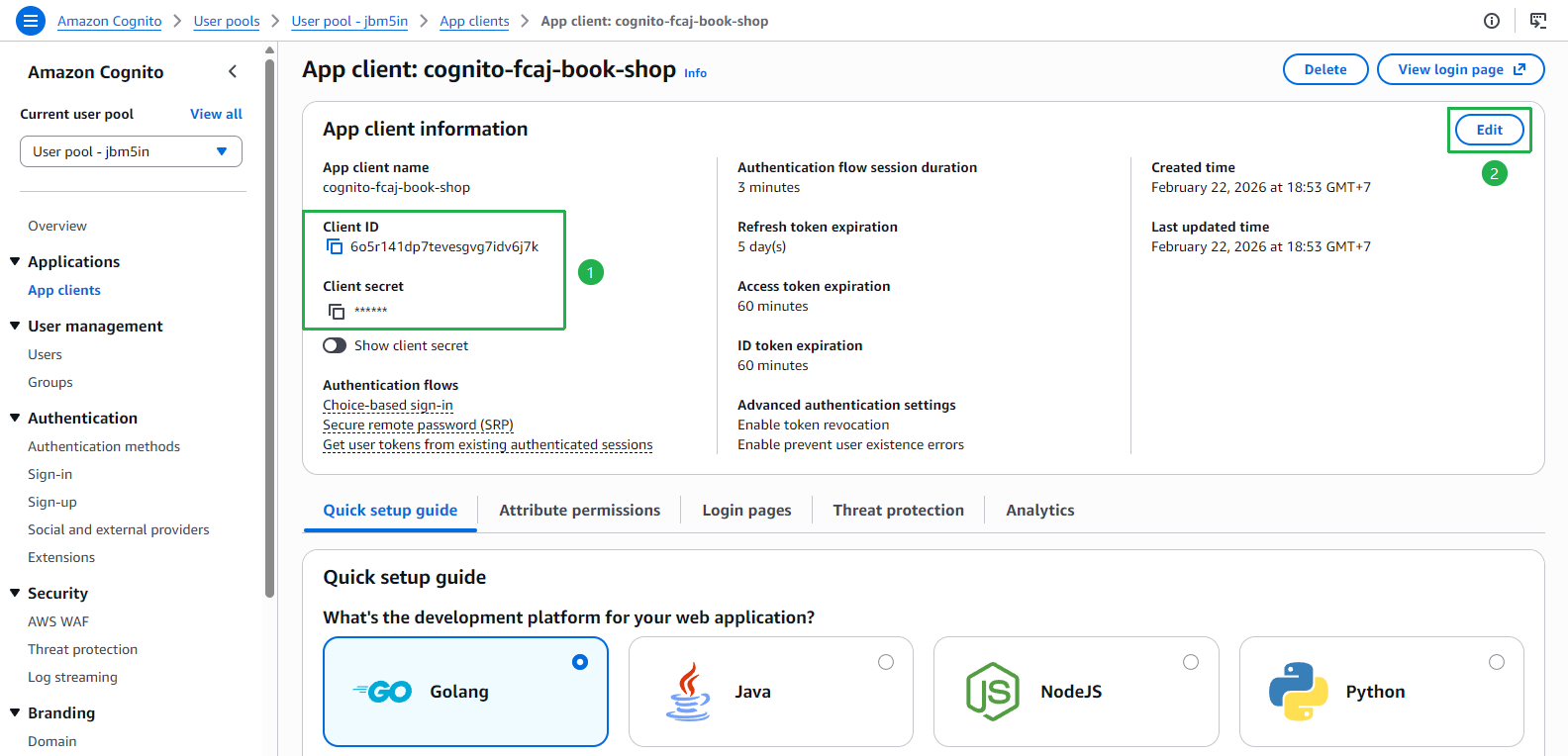Screen dimensions: 1568x756
Task: Click the Golang gopher logo
Action: tap(382, 692)
